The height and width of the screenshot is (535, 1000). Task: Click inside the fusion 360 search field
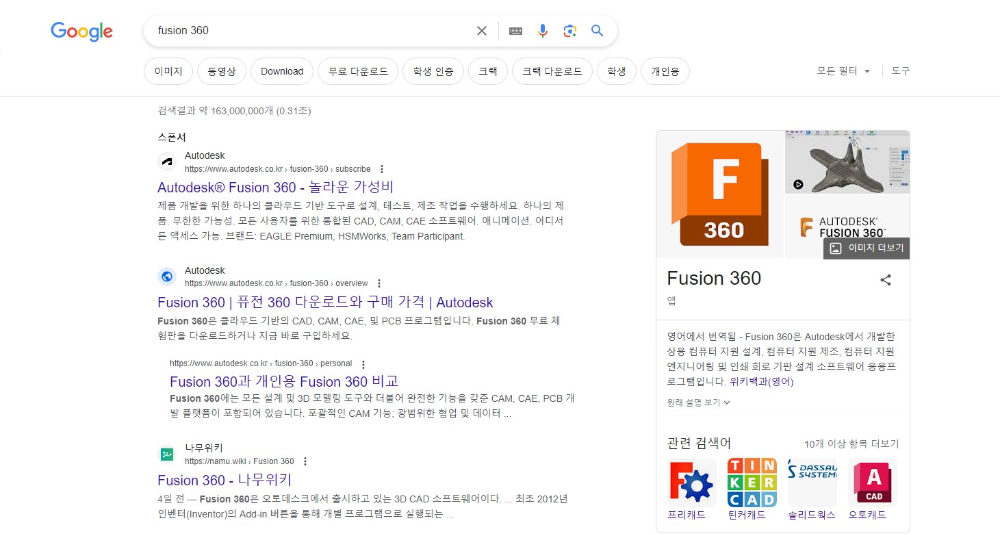click(x=312, y=31)
